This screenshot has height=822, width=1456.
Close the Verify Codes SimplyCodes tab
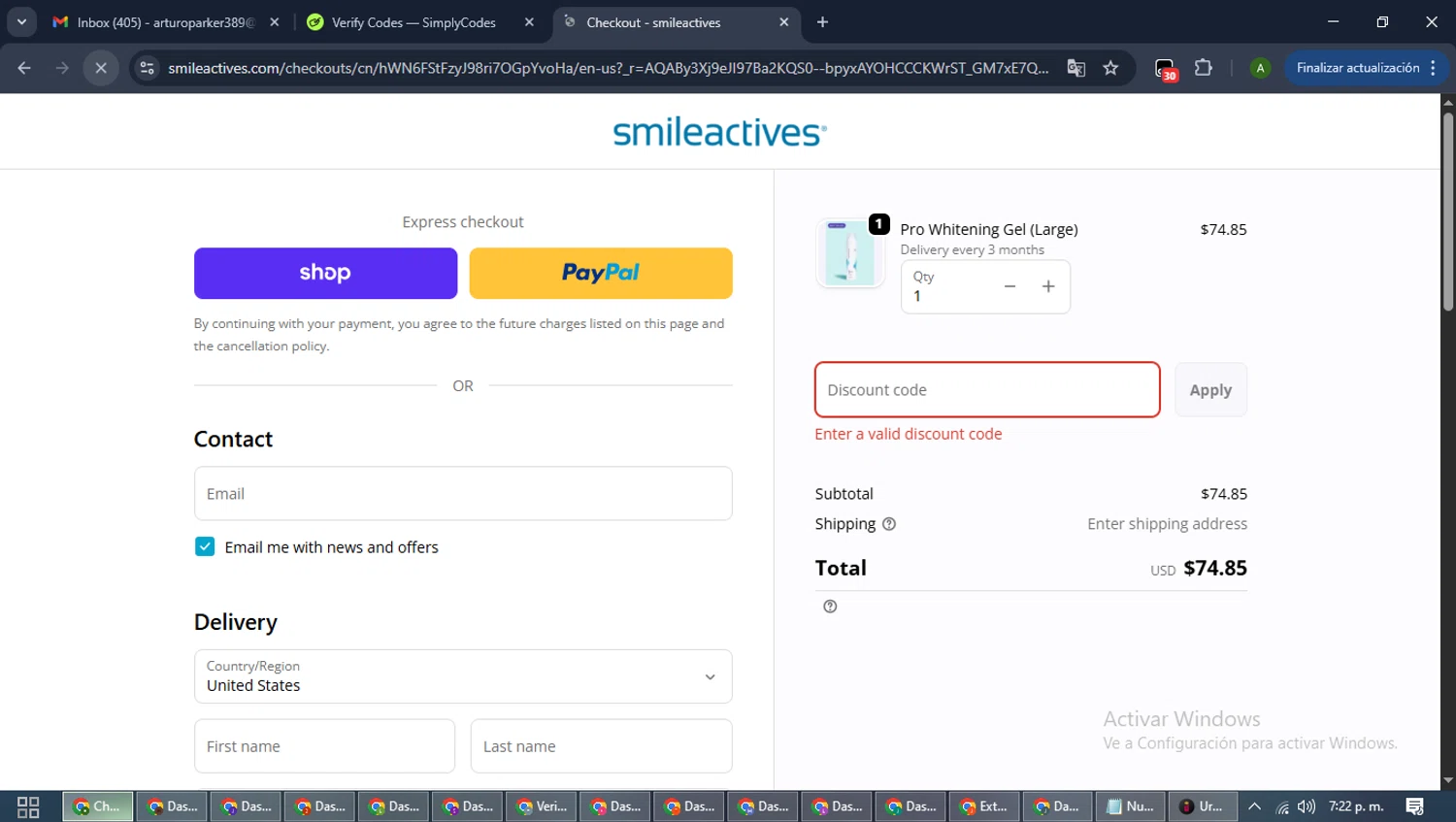529,22
